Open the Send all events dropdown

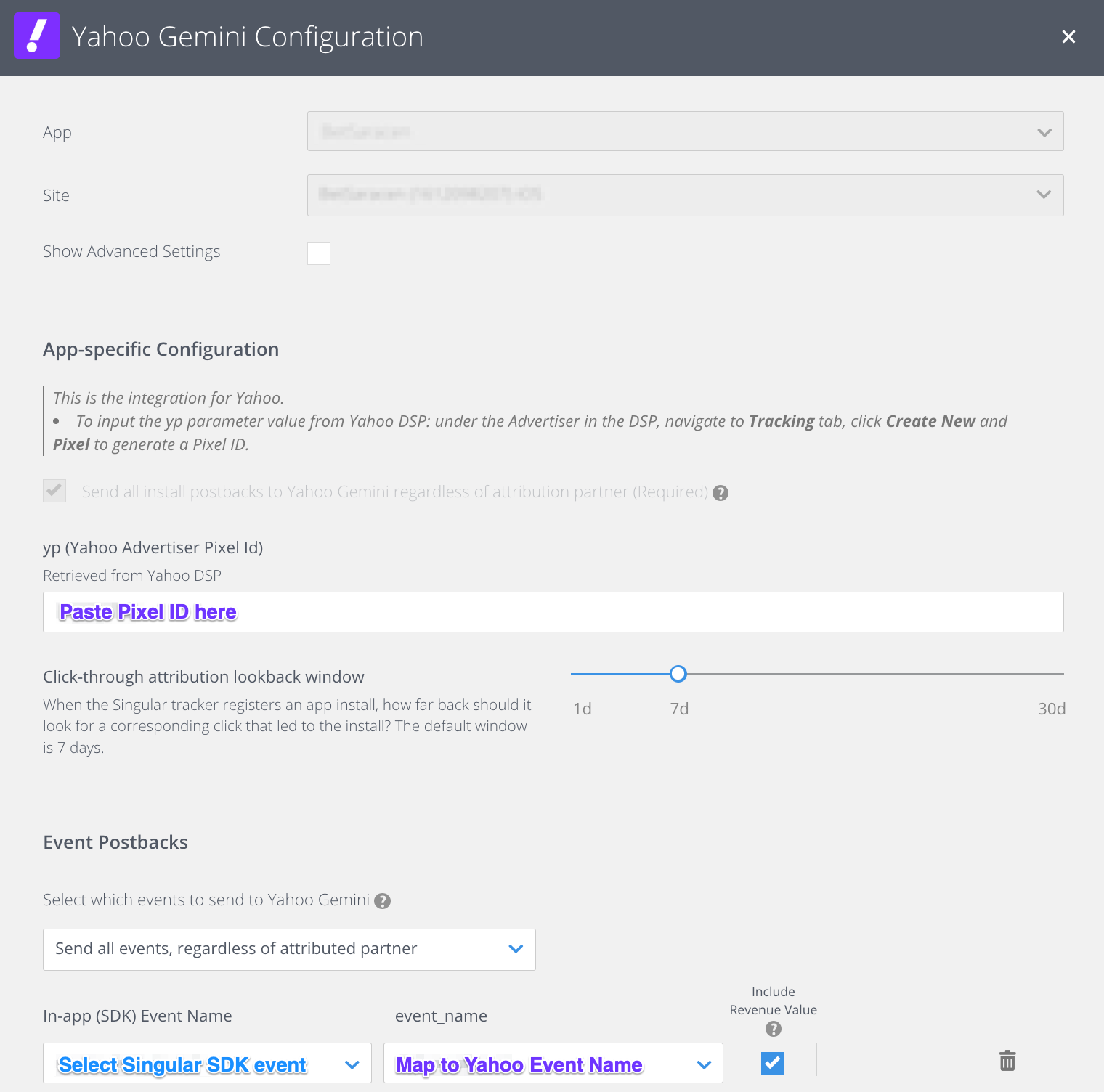tap(289, 949)
